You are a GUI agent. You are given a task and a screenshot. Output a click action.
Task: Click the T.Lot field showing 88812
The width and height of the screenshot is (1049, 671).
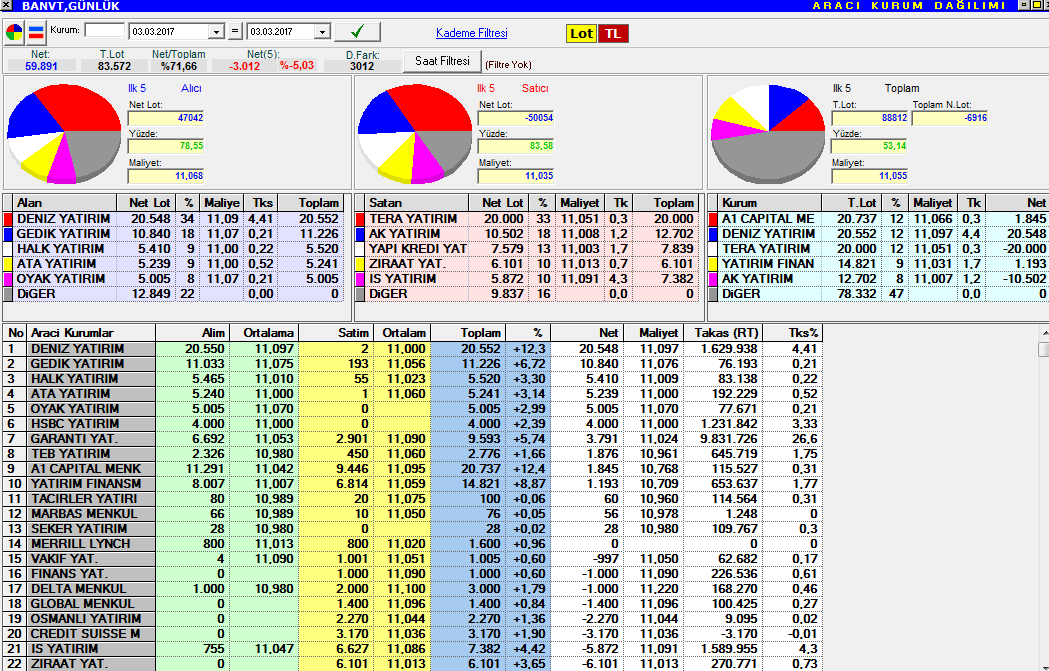point(870,118)
